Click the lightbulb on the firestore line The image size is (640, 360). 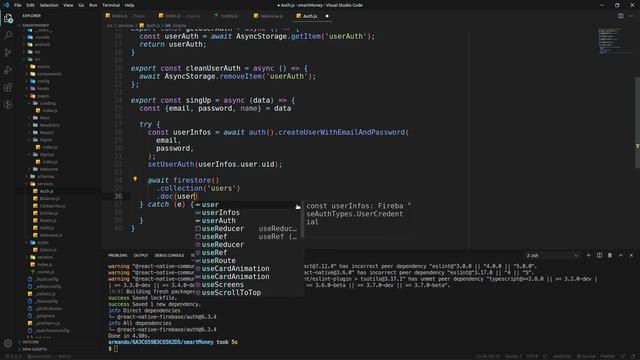(x=135, y=179)
